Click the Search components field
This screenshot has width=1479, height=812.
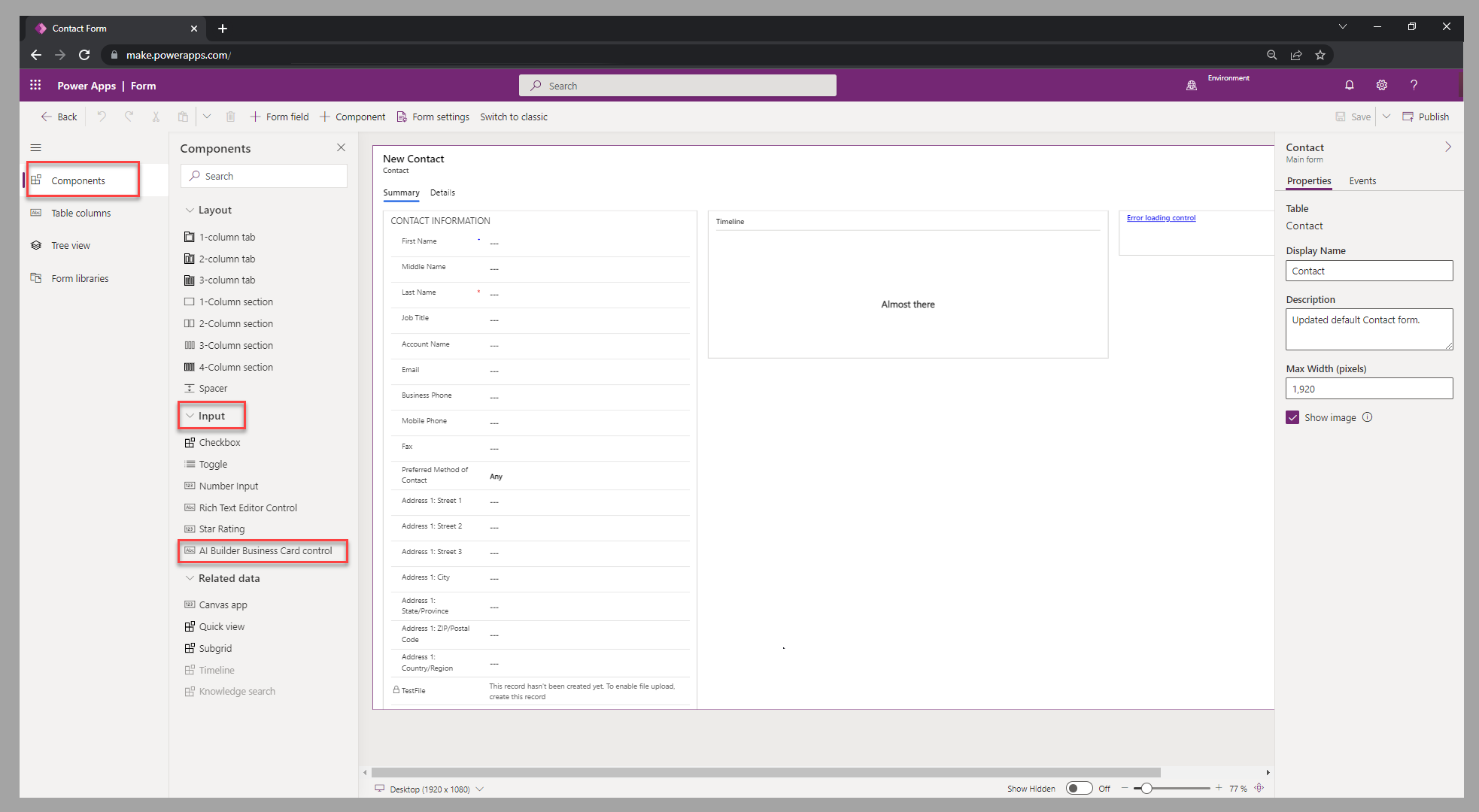[263, 175]
